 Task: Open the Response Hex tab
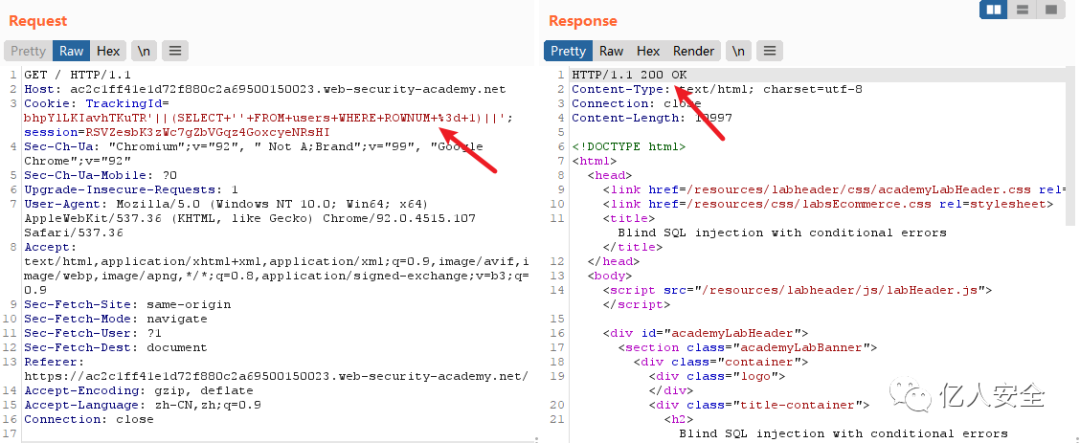coord(648,51)
